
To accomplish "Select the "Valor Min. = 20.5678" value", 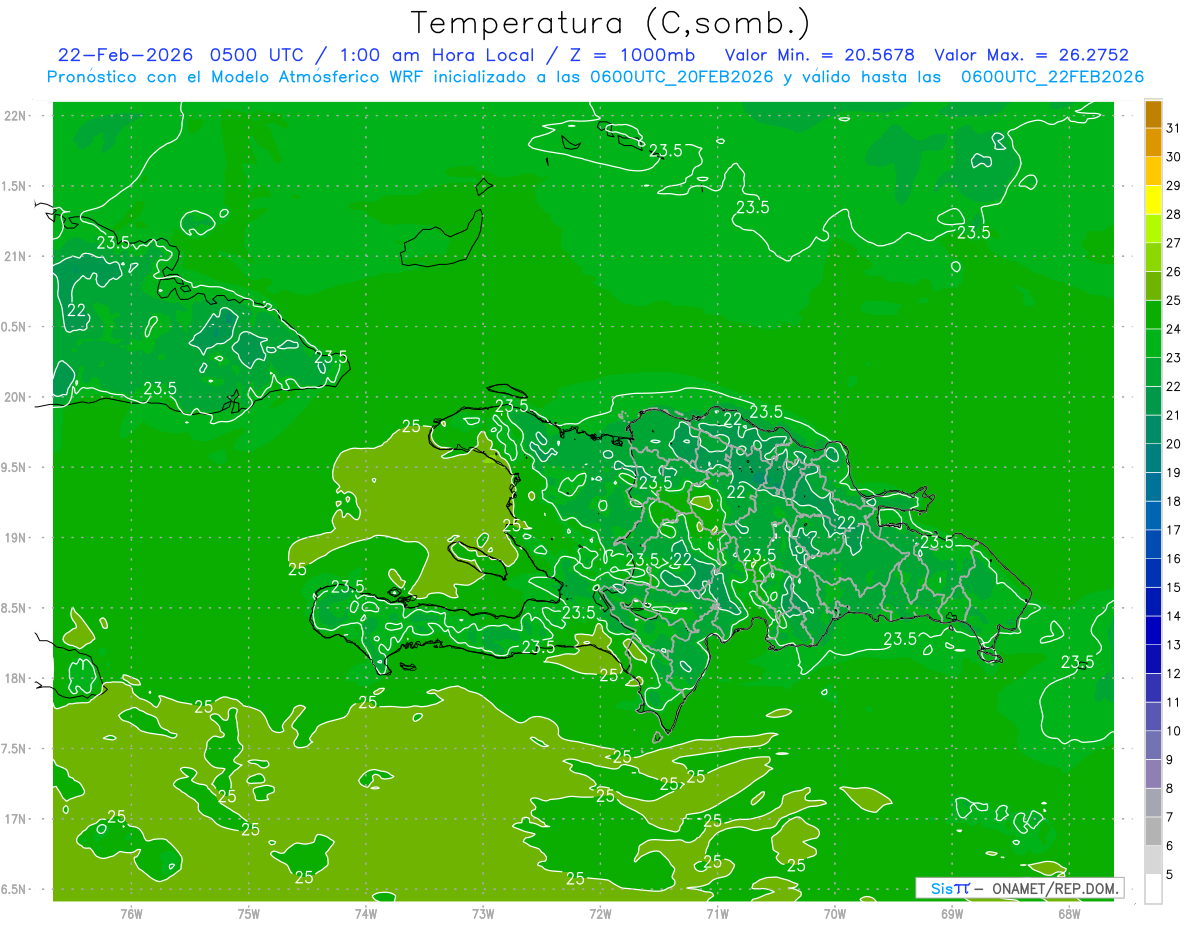I will pos(818,55).
